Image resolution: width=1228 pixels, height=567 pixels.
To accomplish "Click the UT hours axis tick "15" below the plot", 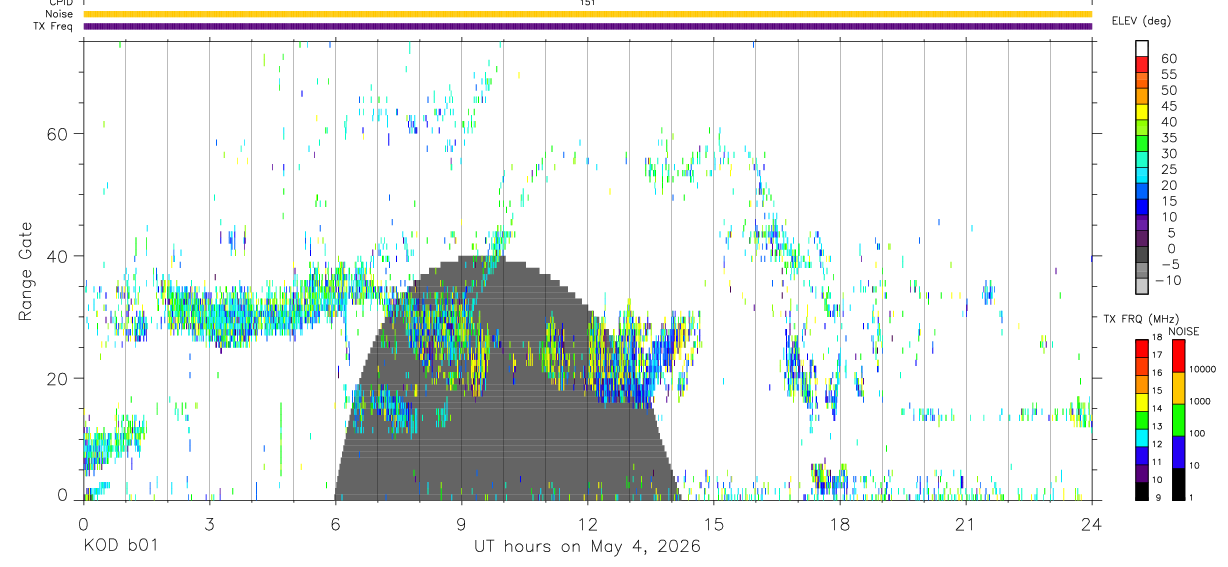I will [x=713, y=523].
